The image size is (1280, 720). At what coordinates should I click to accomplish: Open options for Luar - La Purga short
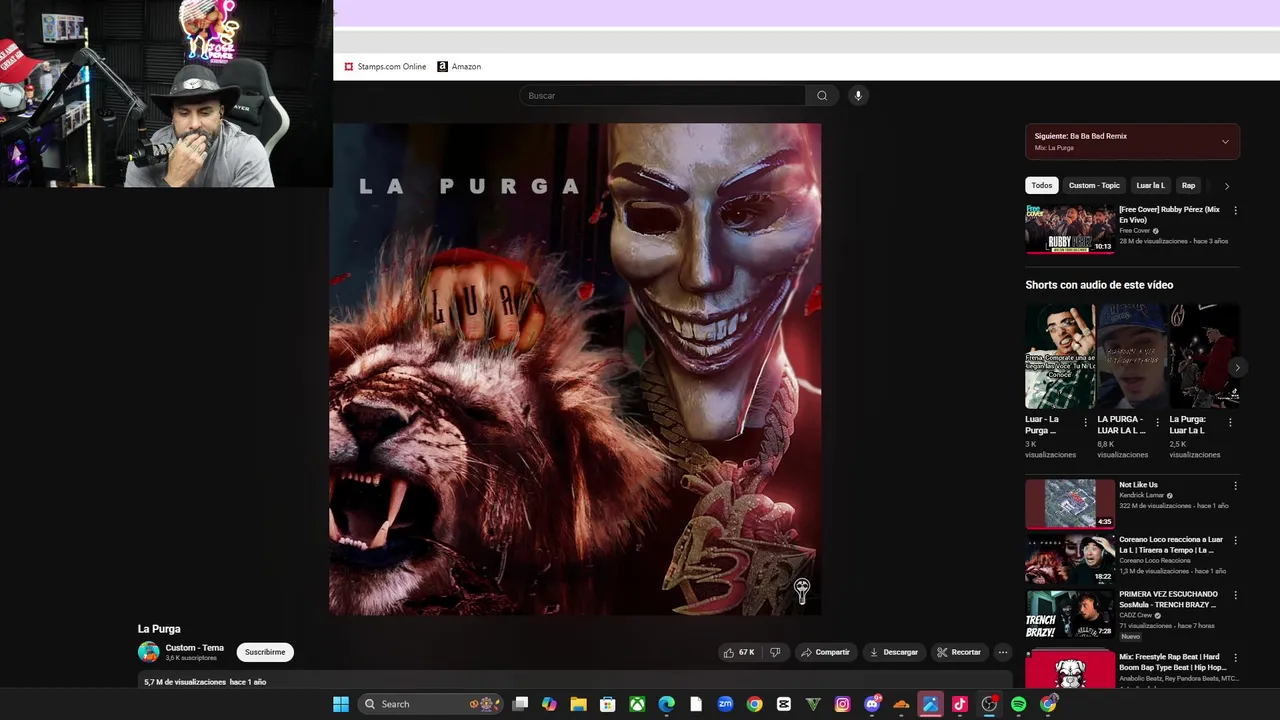pos(1086,422)
